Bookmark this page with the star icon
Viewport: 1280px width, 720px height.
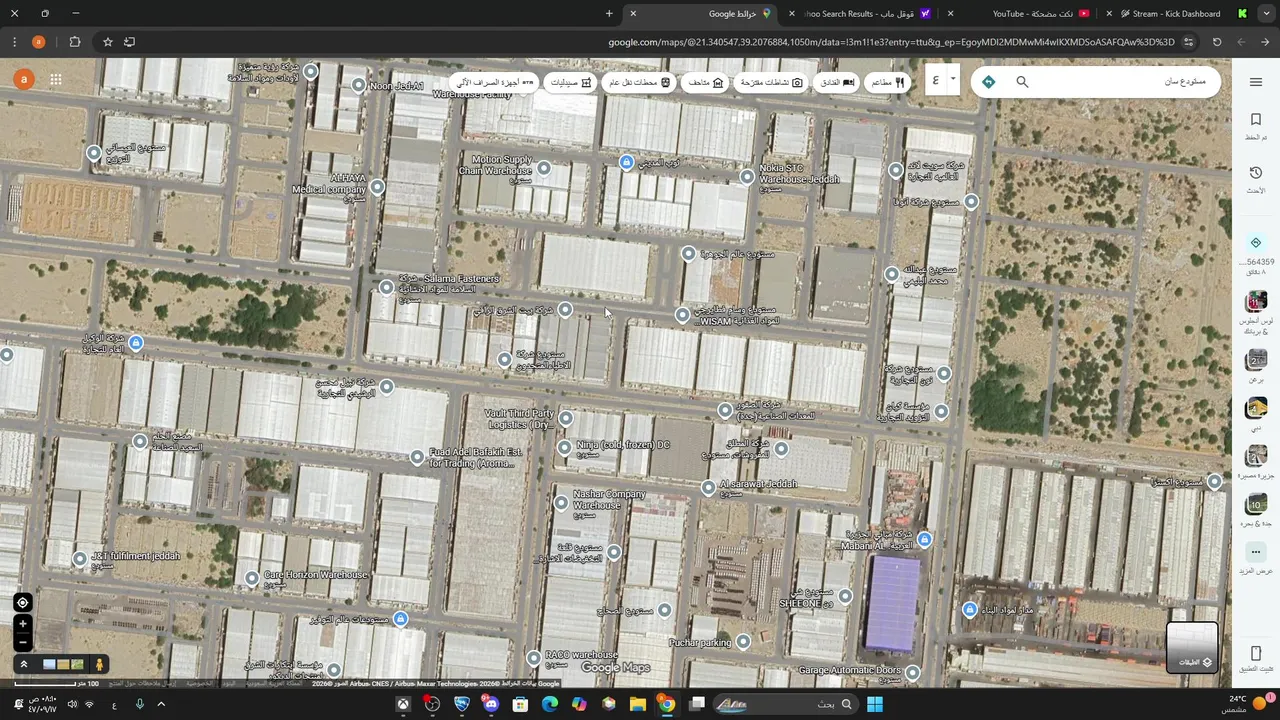click(x=108, y=42)
